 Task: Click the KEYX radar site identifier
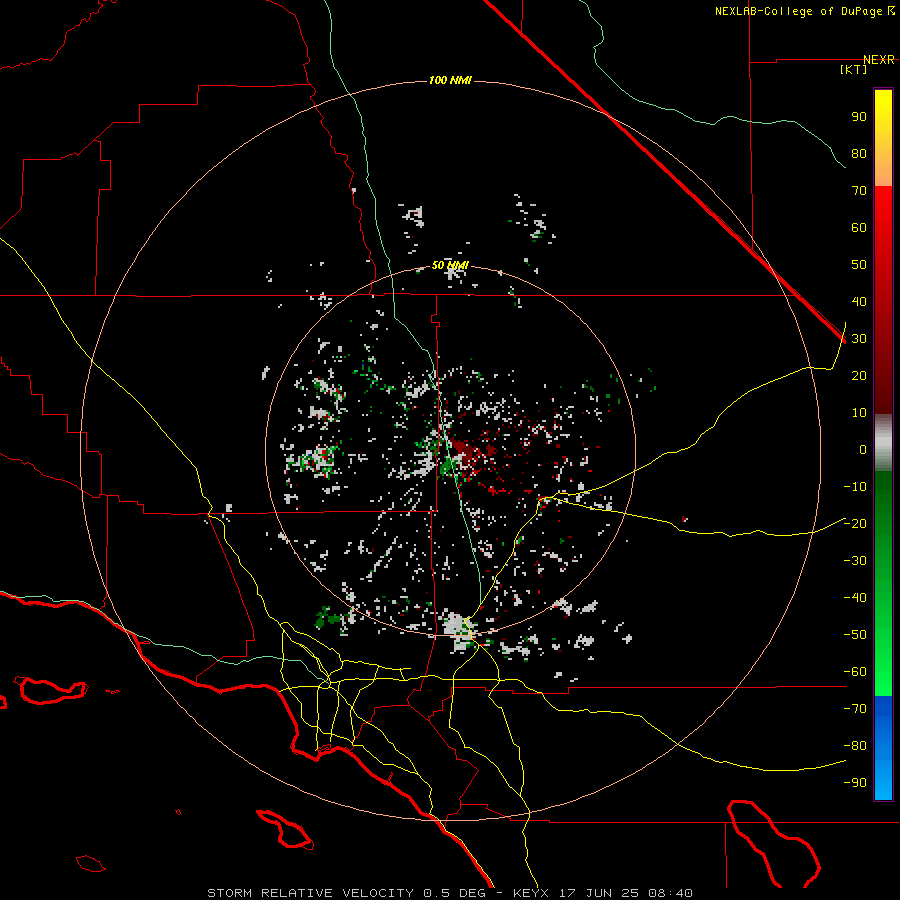pyautogui.click(x=531, y=893)
